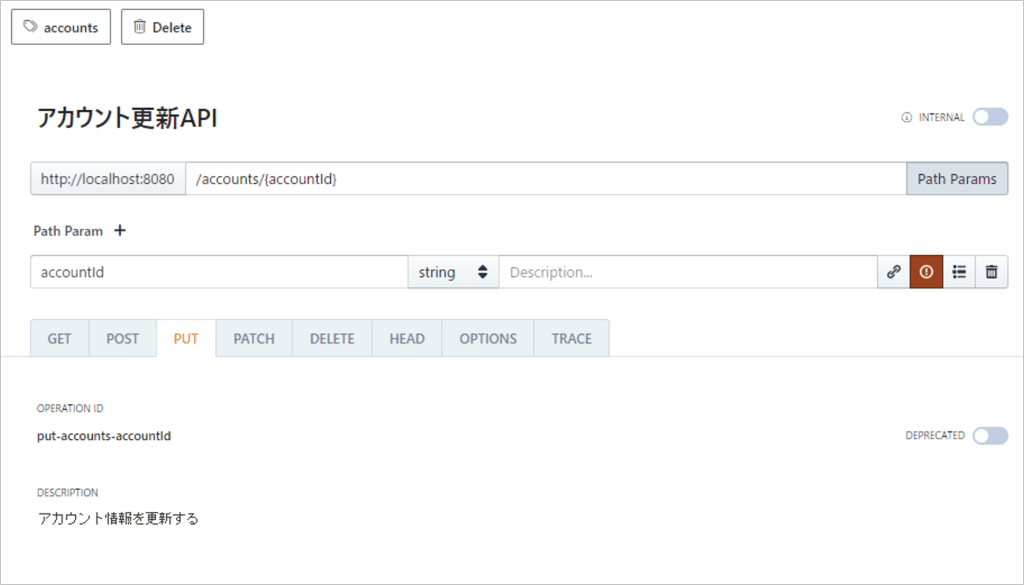Click the /accounts/{accountId} path field

pyautogui.click(x=545, y=179)
